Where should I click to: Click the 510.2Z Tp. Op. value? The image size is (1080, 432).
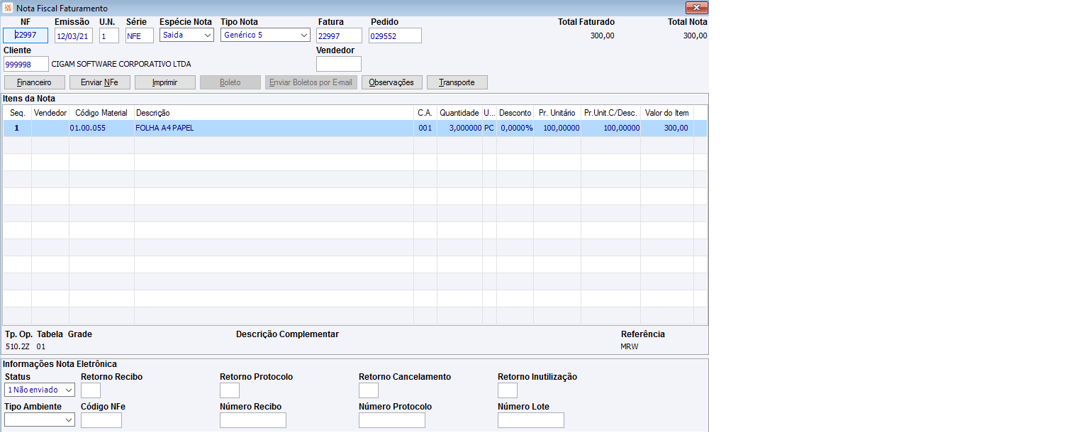(16, 347)
